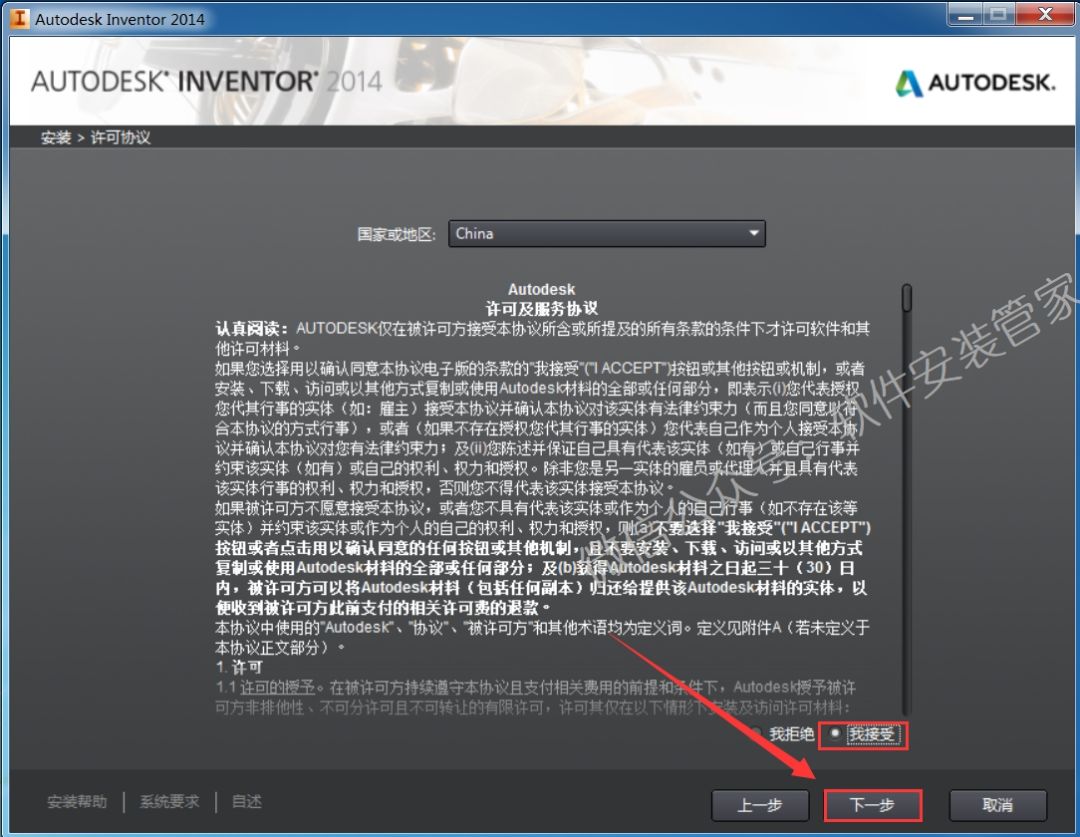Select the 我接受 (I Accept) radio button
Image resolution: width=1080 pixels, height=837 pixels.
(836, 734)
